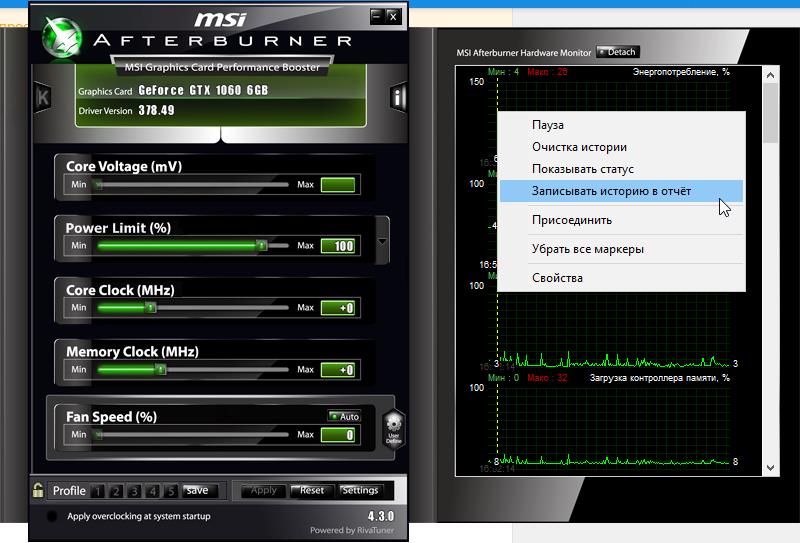Select Убрать все маркеры entry
Viewport: 800px width, 543px height.
coord(621,249)
